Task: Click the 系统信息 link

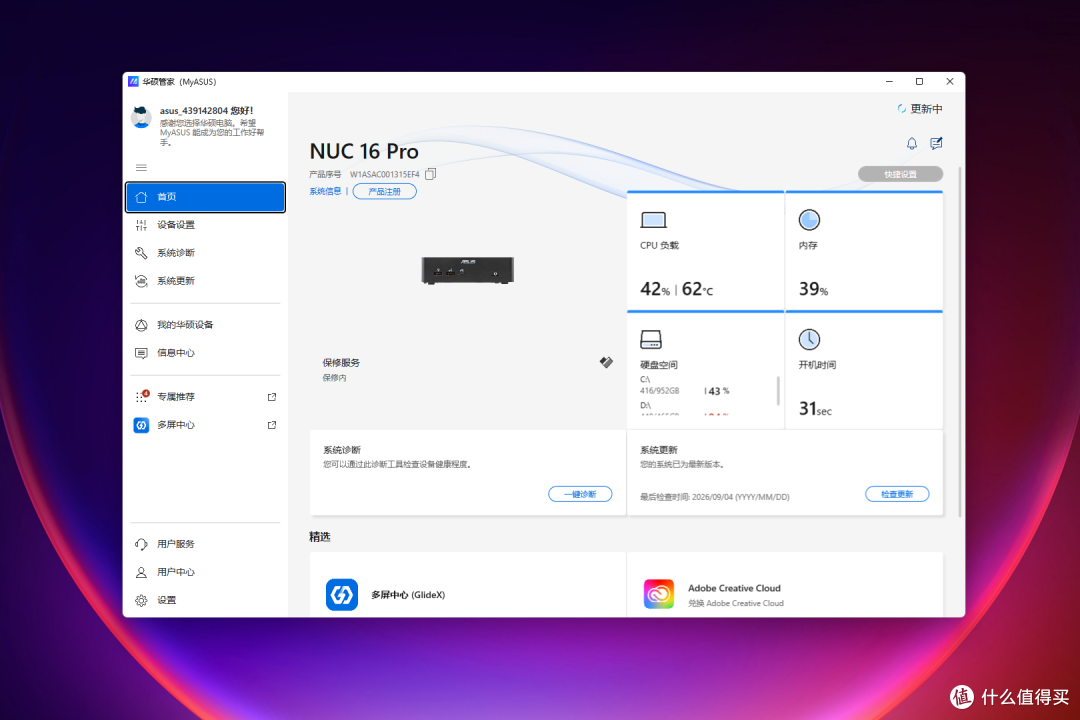Action: (x=325, y=192)
